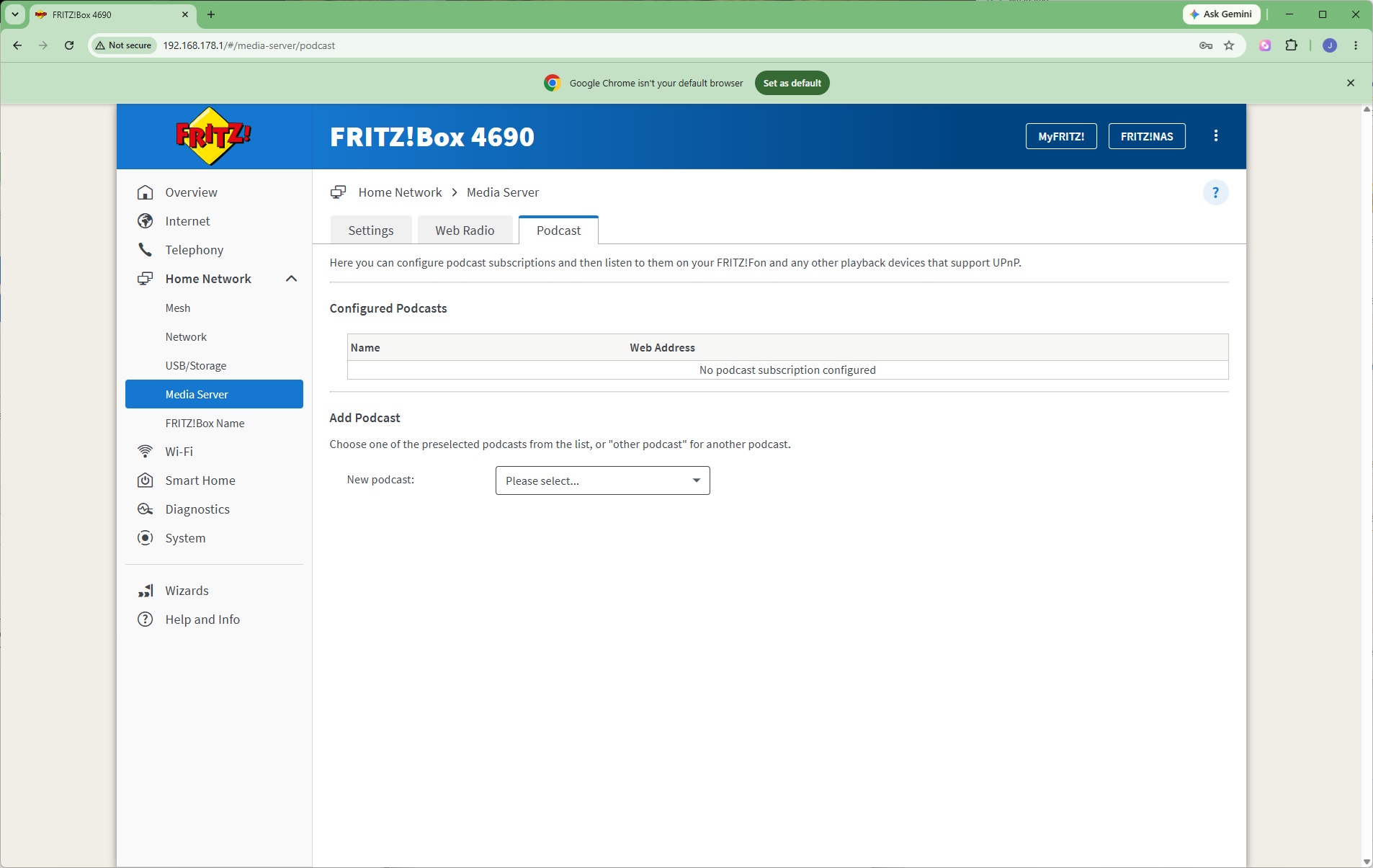Open Network in the sidebar
The image size is (1373, 868).
(186, 336)
